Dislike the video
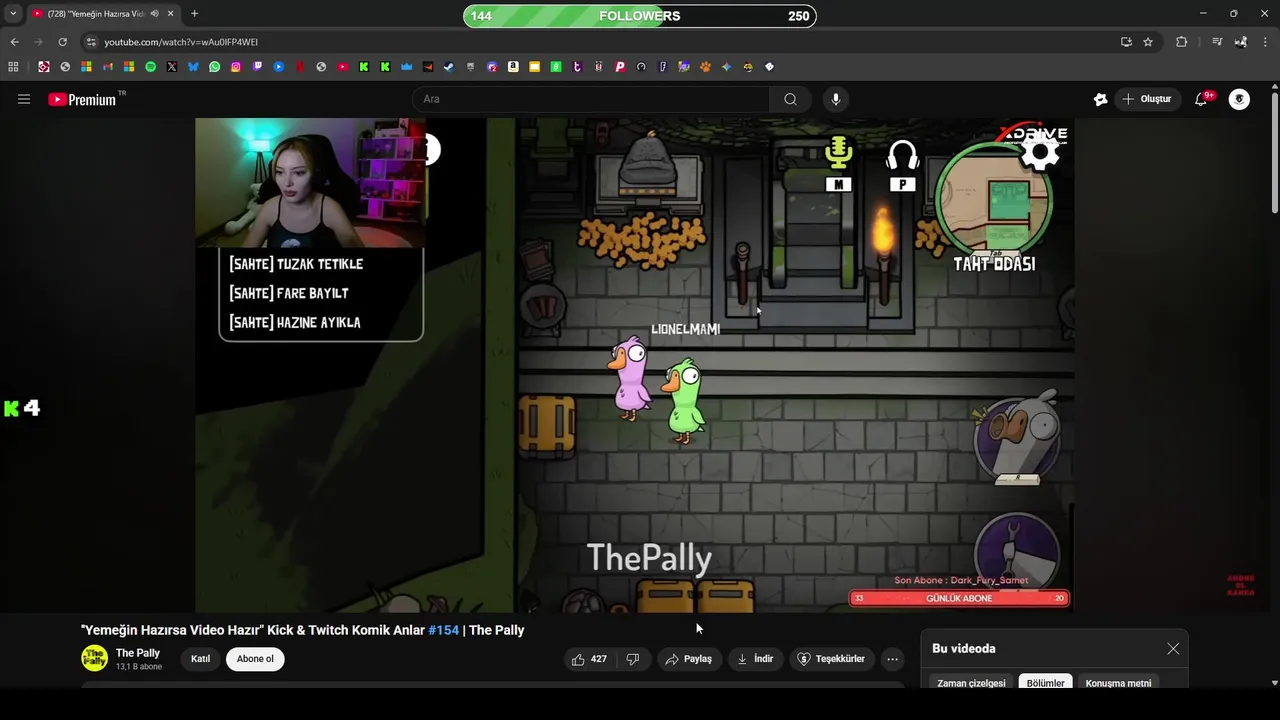Screen dimensions: 1280x720 coord(632,659)
